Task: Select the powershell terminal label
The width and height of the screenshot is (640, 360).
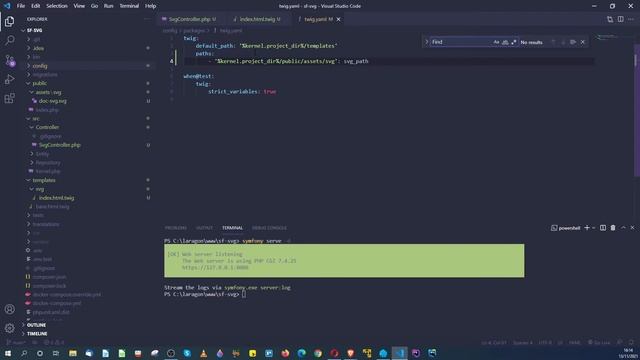Action: (566, 228)
